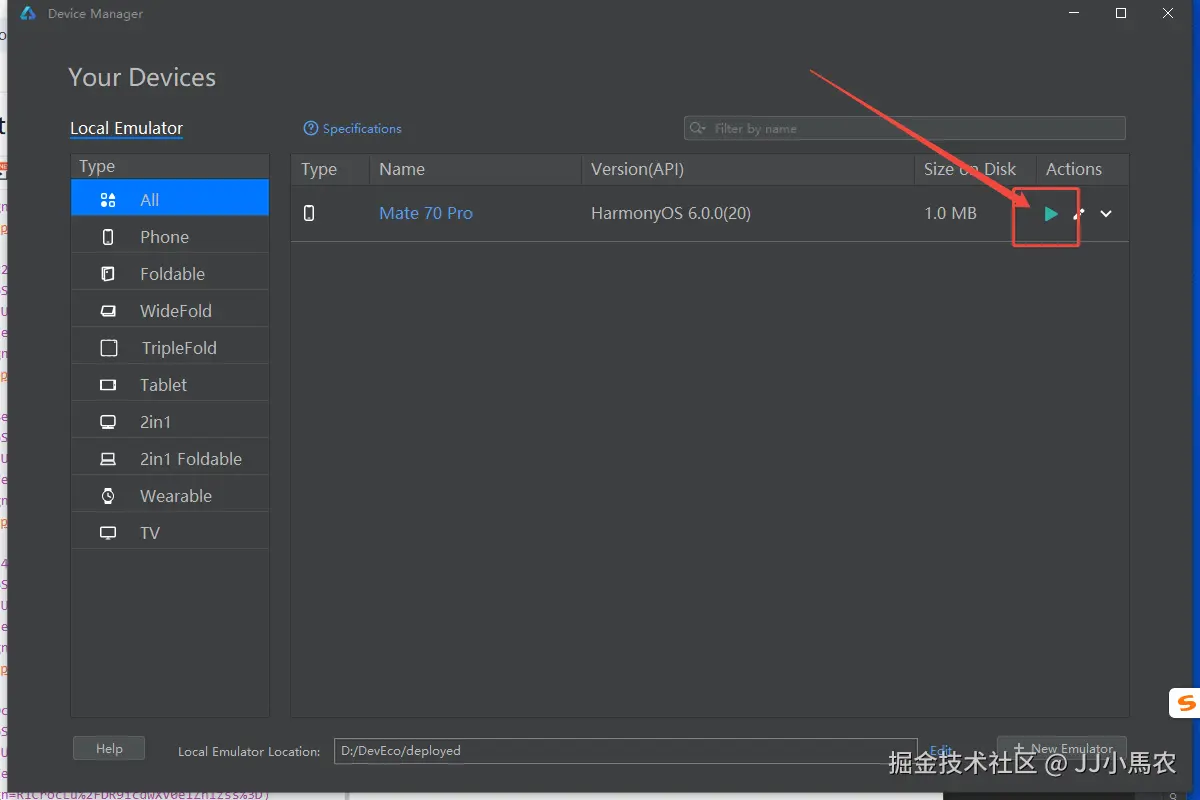
Task: Select the 2in1 Foldable device type
Action: [x=170, y=459]
